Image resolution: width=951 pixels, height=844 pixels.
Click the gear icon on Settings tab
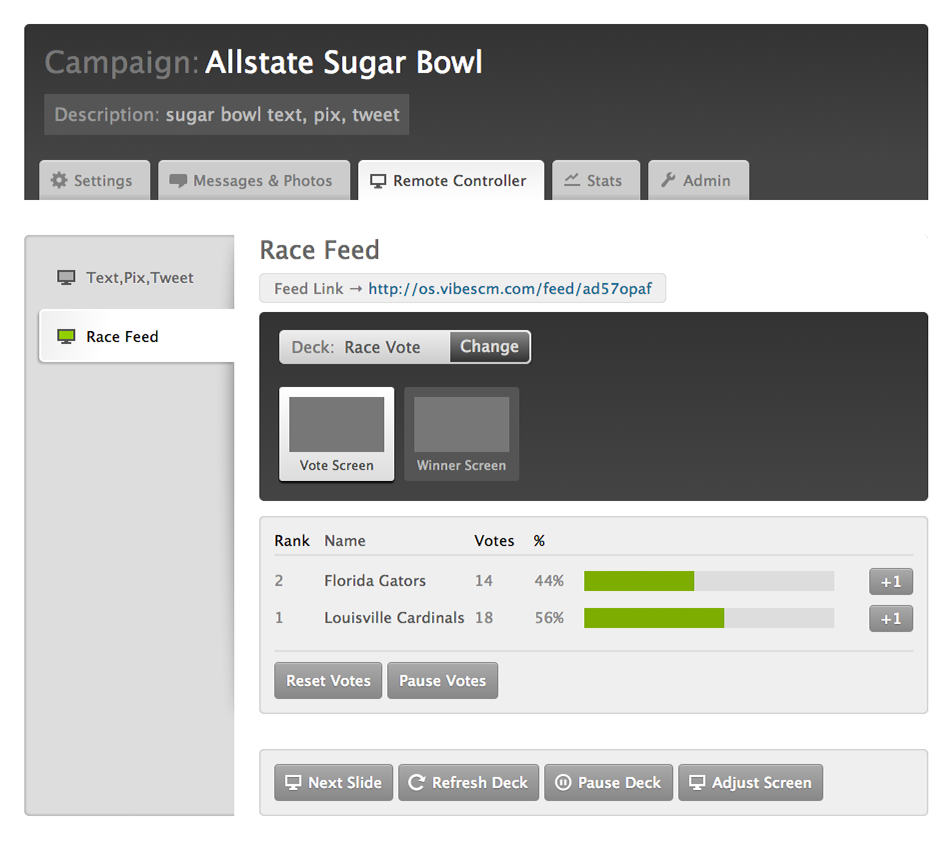[x=59, y=181]
